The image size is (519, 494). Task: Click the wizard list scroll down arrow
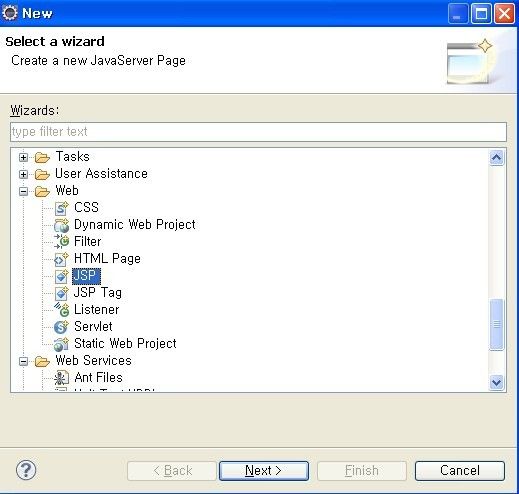[497, 382]
